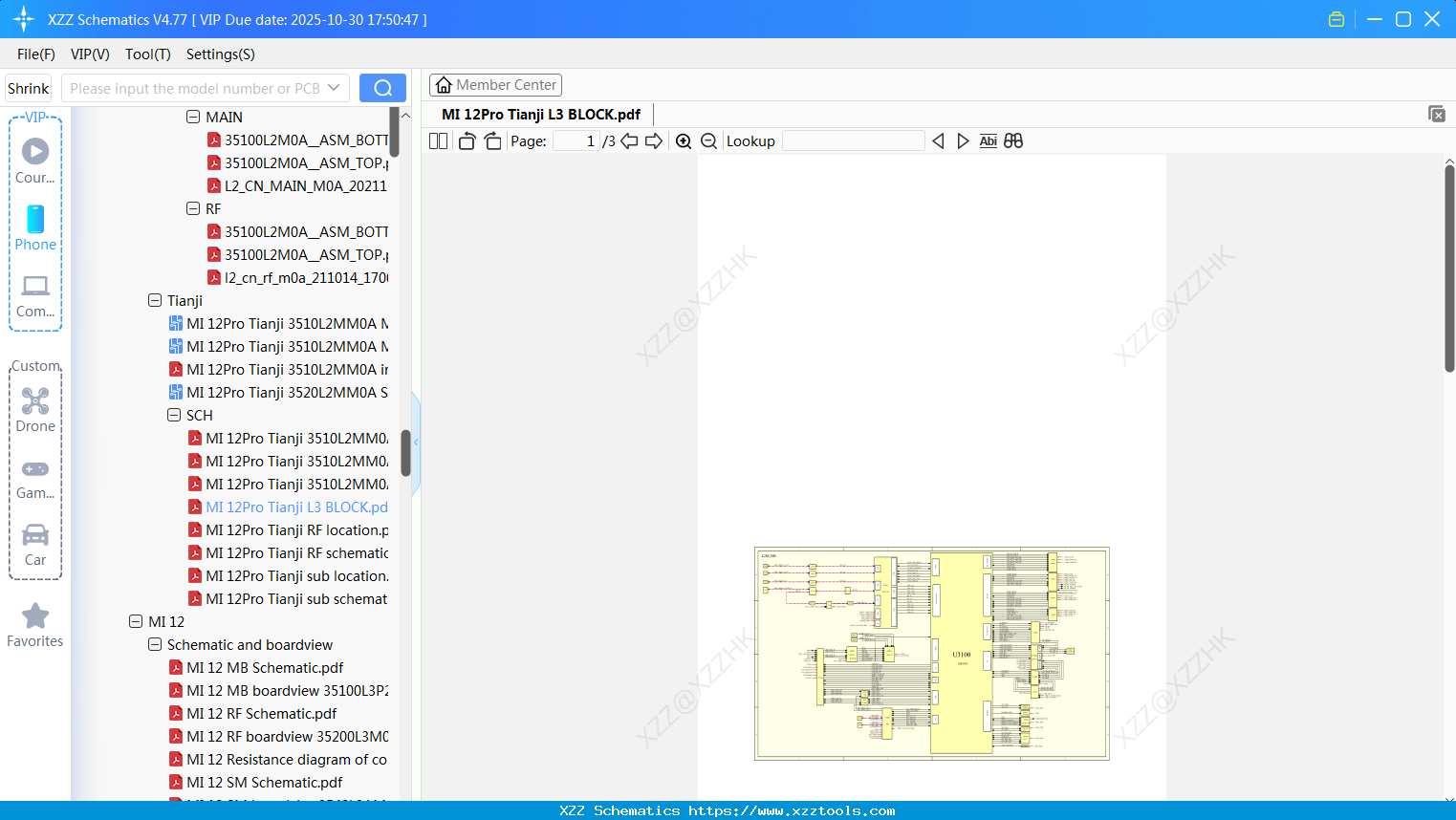This screenshot has height=820, width=1456.
Task: Open MI 12 RF boardview file
Action: [x=278, y=736]
